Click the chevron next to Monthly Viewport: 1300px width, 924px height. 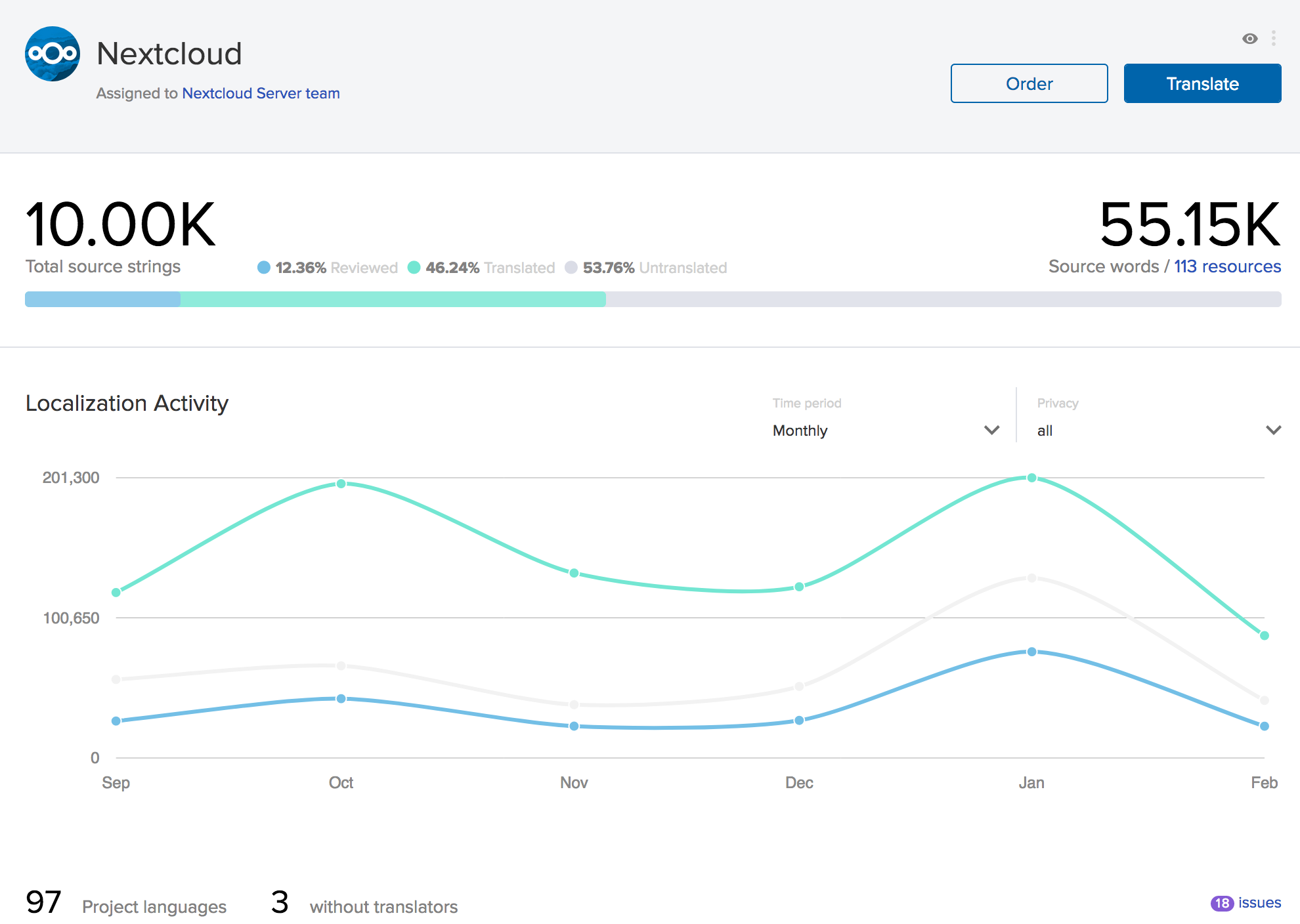click(991, 430)
